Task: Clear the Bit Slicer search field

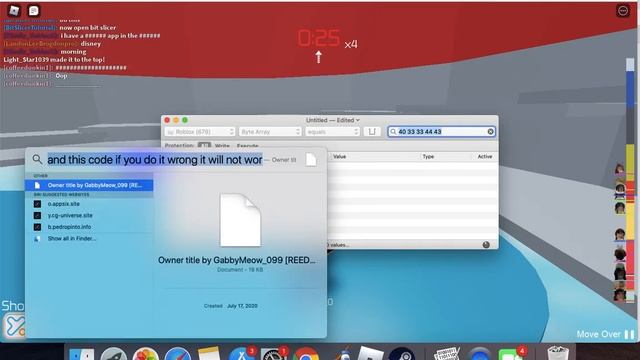Action: click(x=490, y=131)
